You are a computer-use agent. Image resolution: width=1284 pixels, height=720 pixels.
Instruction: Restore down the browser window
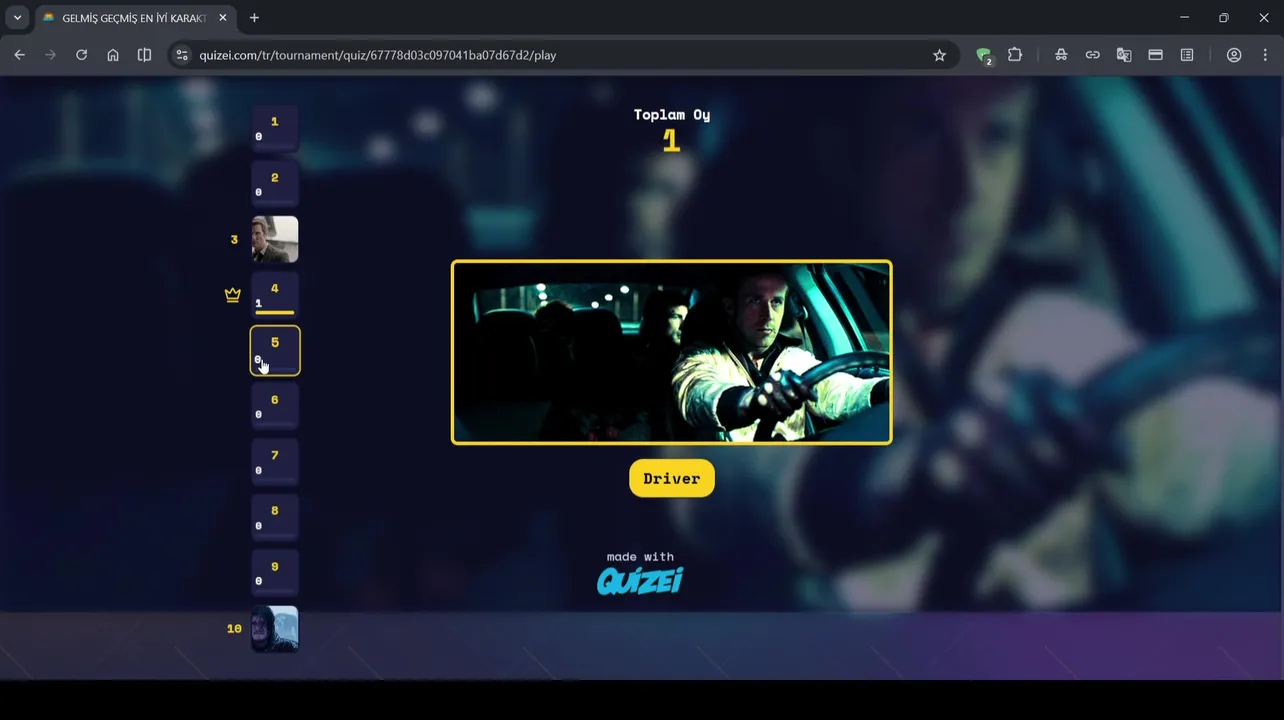(x=1223, y=18)
